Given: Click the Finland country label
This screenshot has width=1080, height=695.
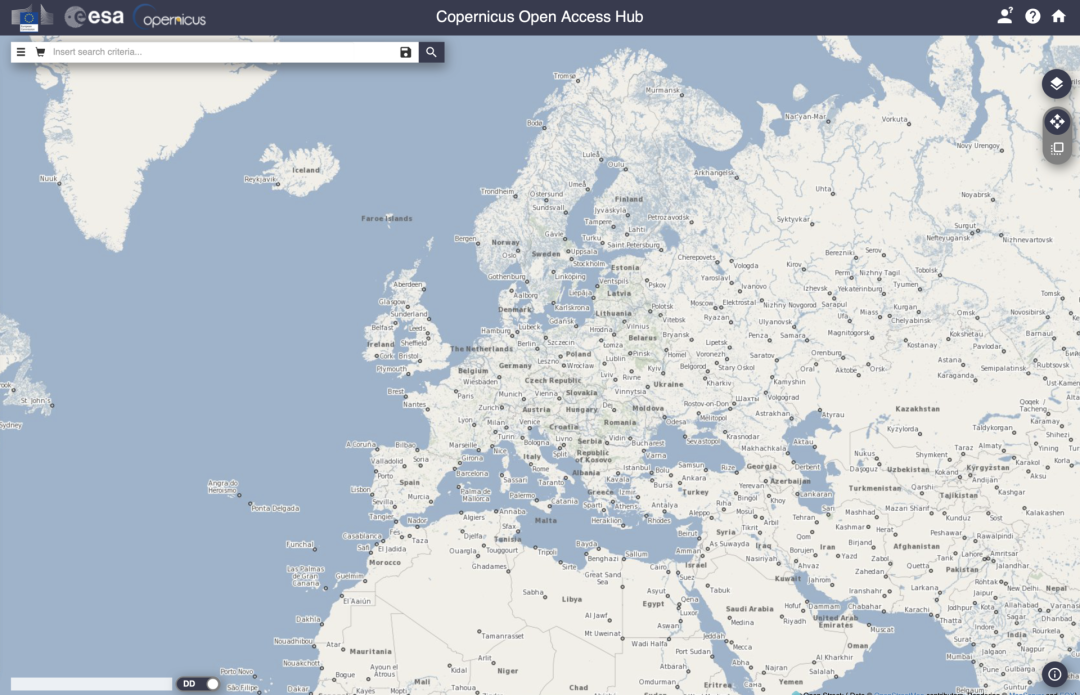Looking at the screenshot, I should coord(628,199).
